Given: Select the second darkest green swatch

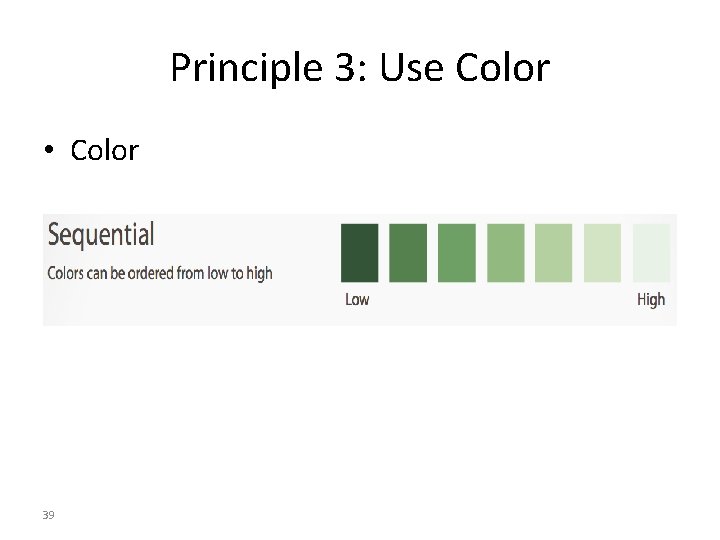Looking at the screenshot, I should 408,253.
